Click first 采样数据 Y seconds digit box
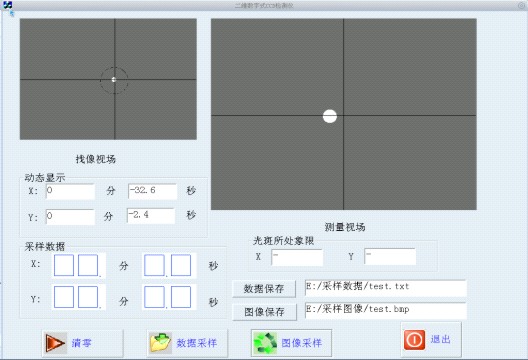The height and width of the screenshot is (360, 528). point(154,297)
